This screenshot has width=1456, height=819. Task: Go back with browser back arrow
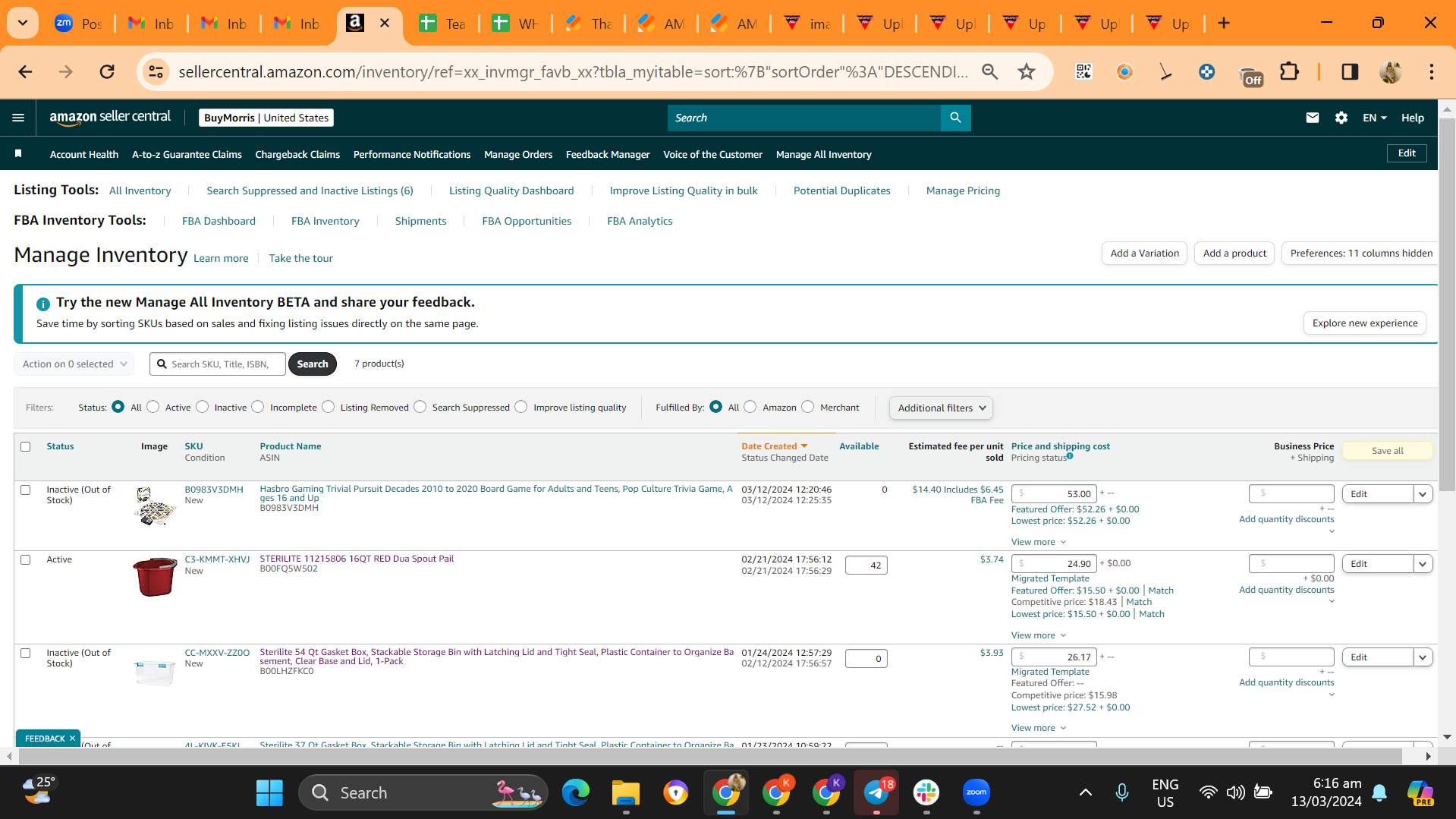[x=25, y=71]
